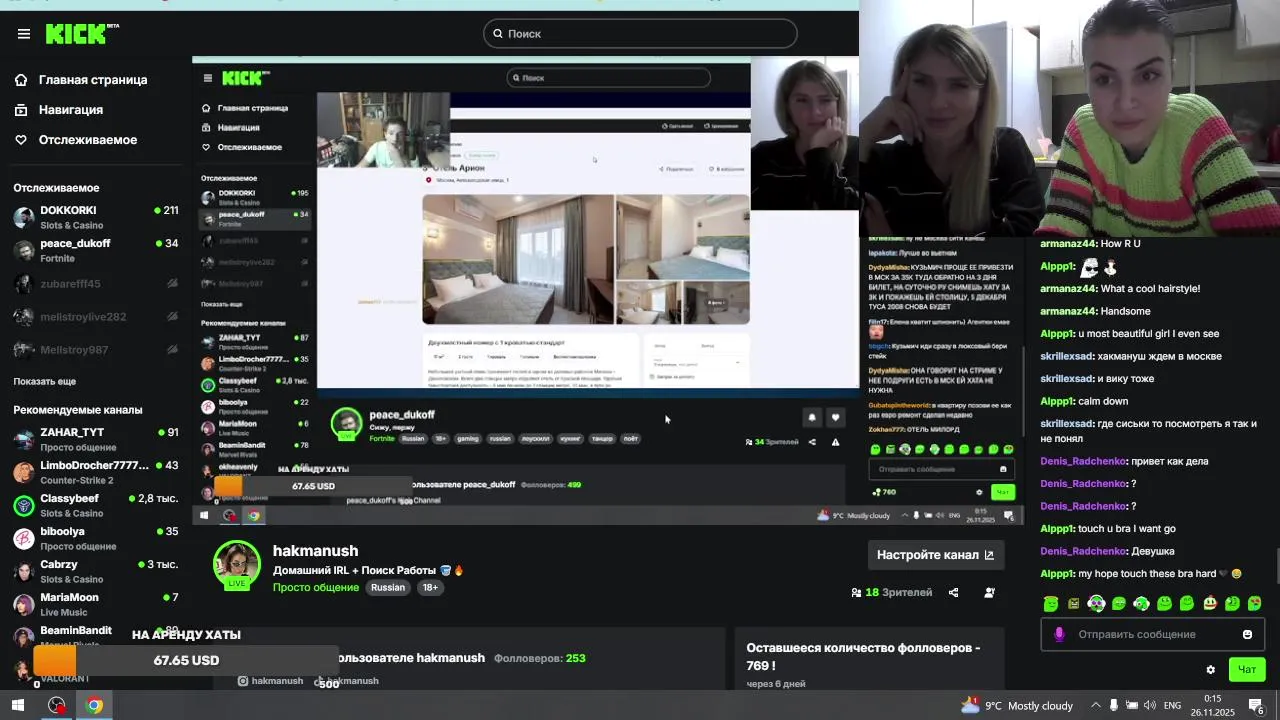Open the Windows Start menu
1280x720 pixels.
18,705
